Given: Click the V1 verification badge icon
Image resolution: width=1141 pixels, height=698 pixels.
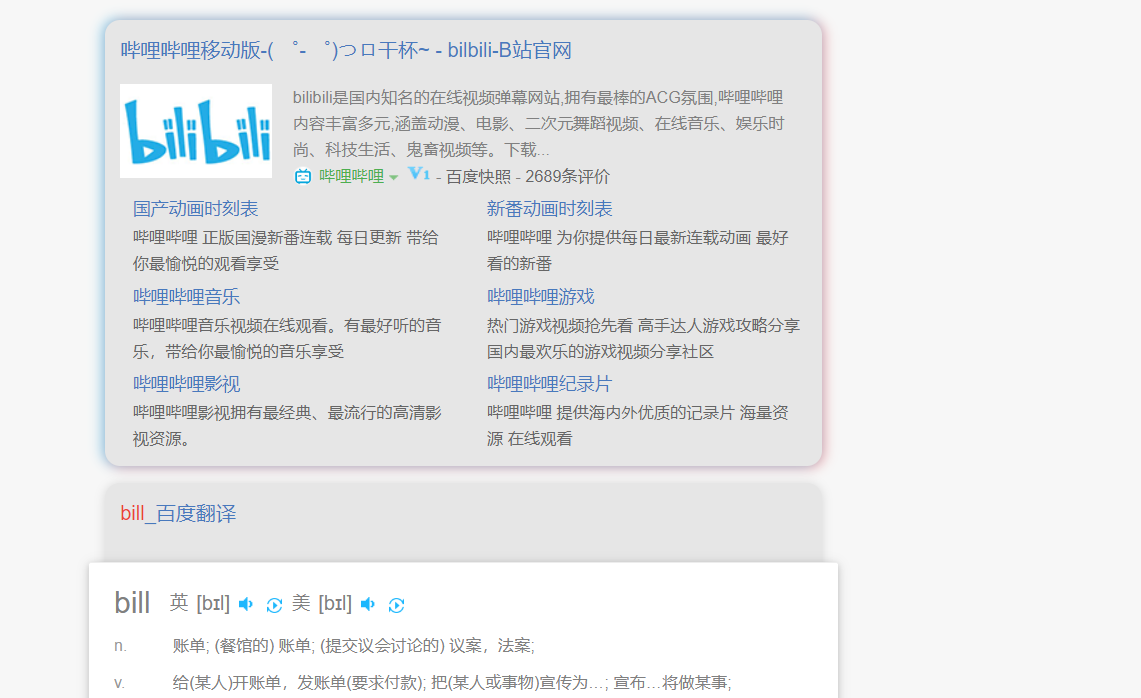Looking at the screenshot, I should 418,174.
